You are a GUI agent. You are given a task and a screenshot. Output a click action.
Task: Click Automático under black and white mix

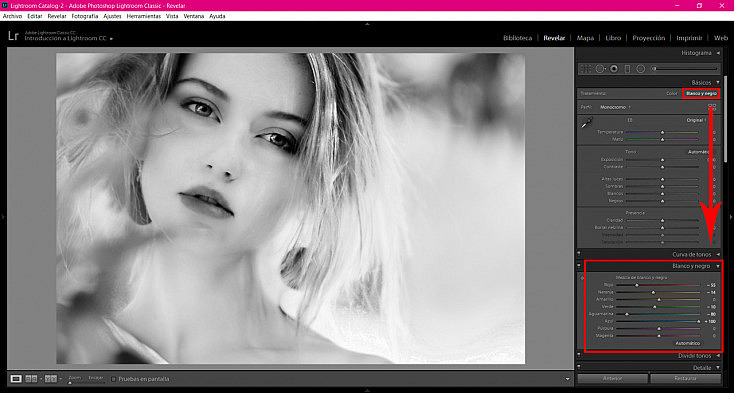pyautogui.click(x=687, y=343)
